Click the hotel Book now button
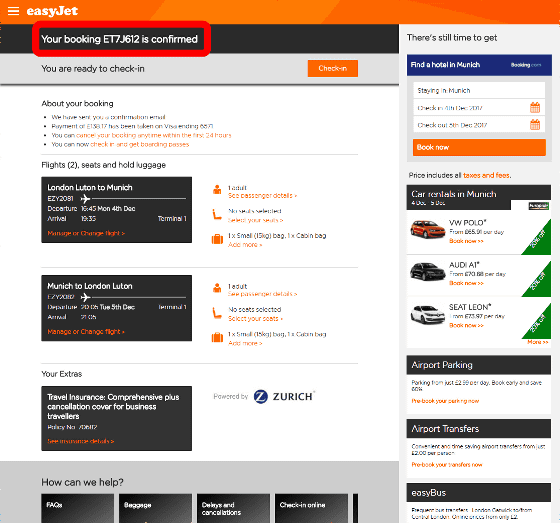This screenshot has height=523, width=560. pos(479,147)
